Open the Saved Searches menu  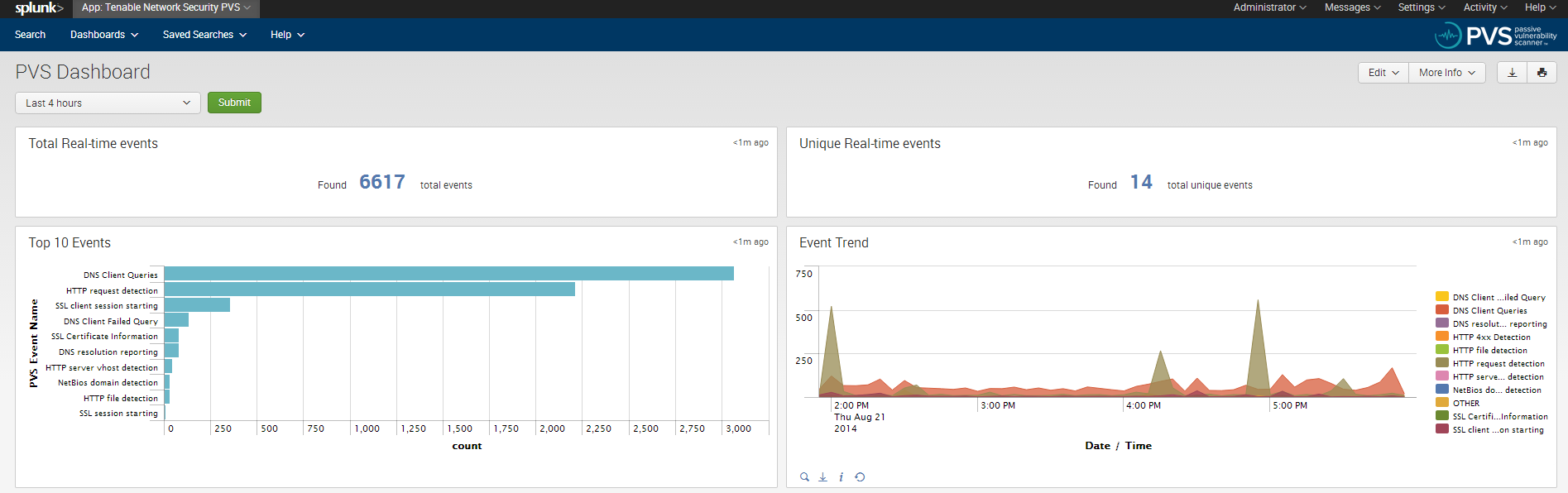[x=204, y=35]
